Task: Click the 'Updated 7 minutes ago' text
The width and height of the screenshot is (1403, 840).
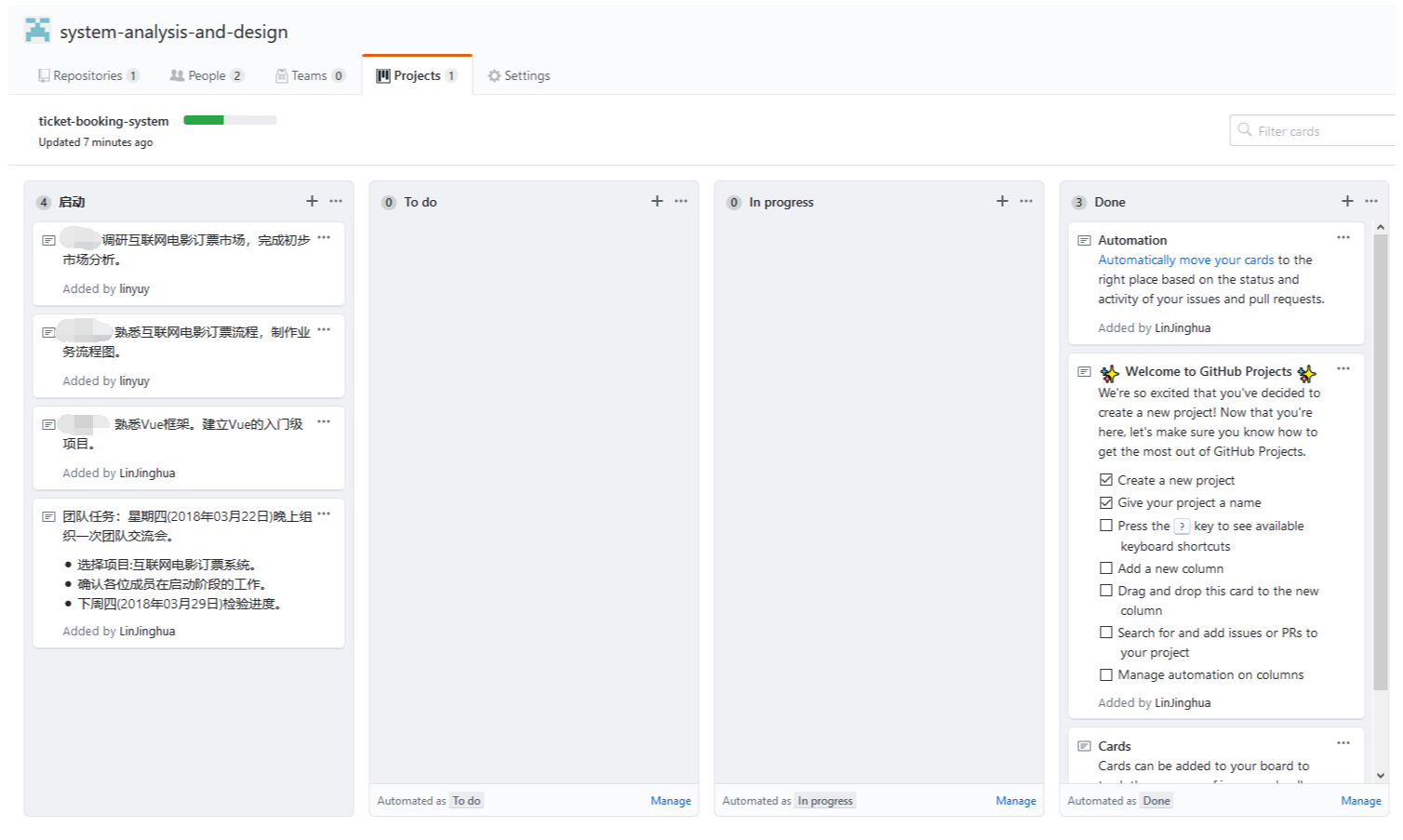Action: [96, 142]
